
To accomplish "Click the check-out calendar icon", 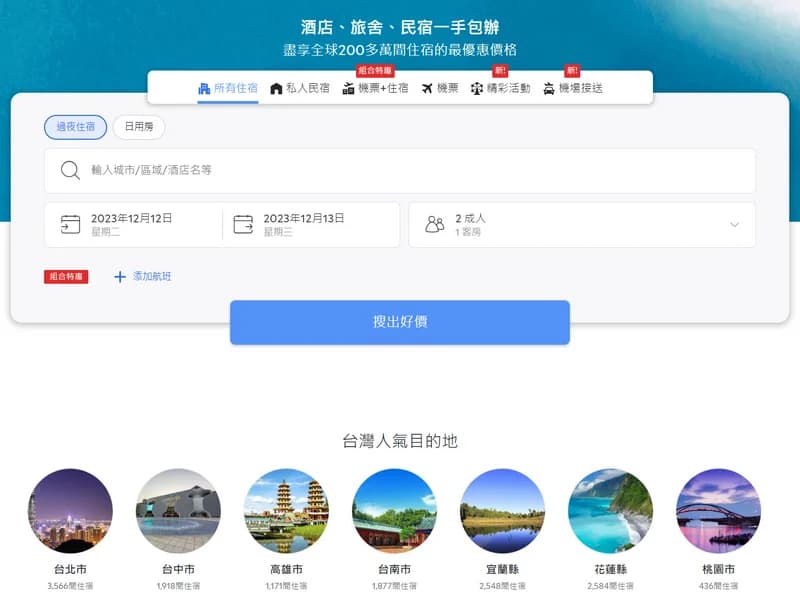I will tap(243, 225).
